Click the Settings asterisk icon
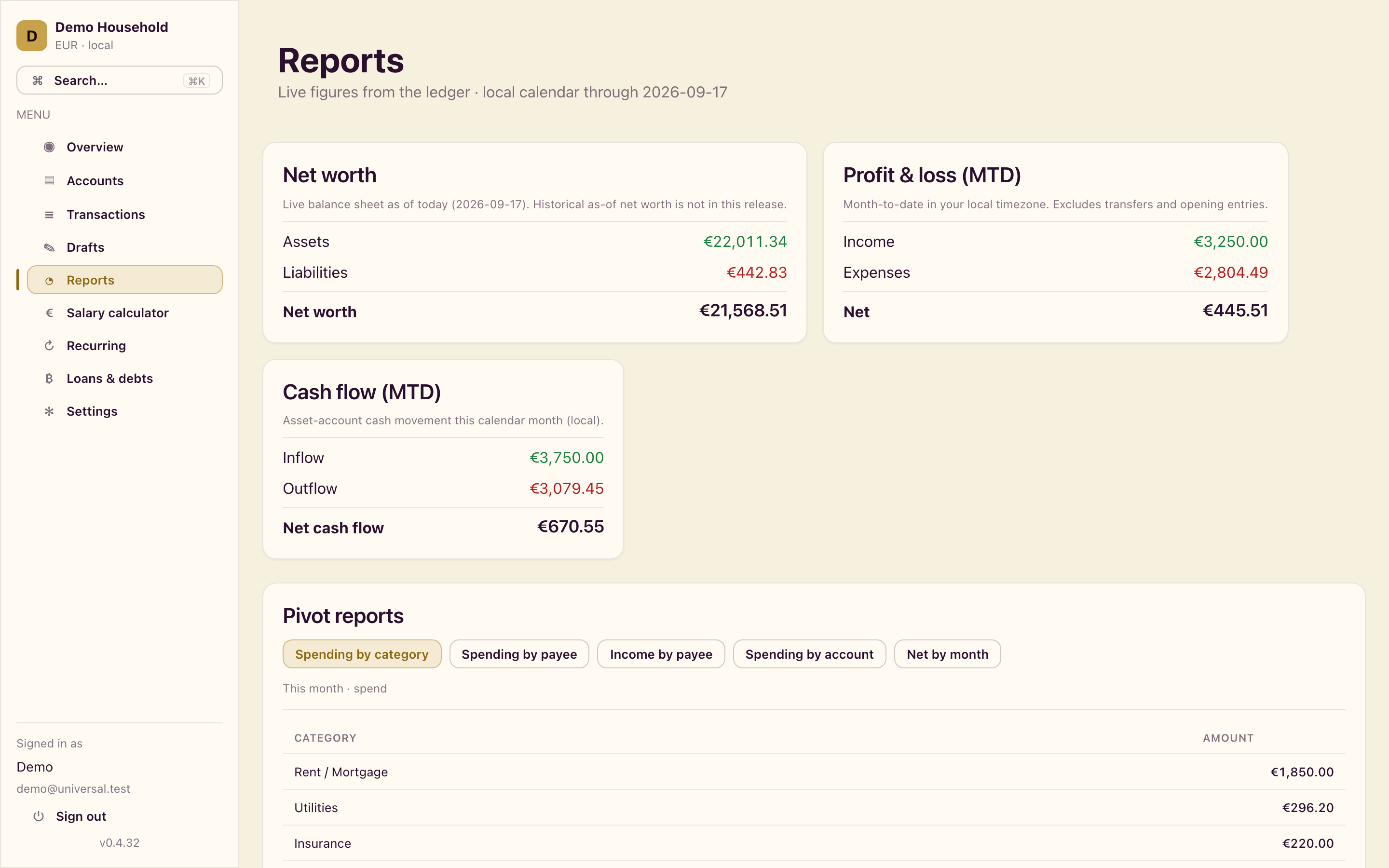 (49, 411)
